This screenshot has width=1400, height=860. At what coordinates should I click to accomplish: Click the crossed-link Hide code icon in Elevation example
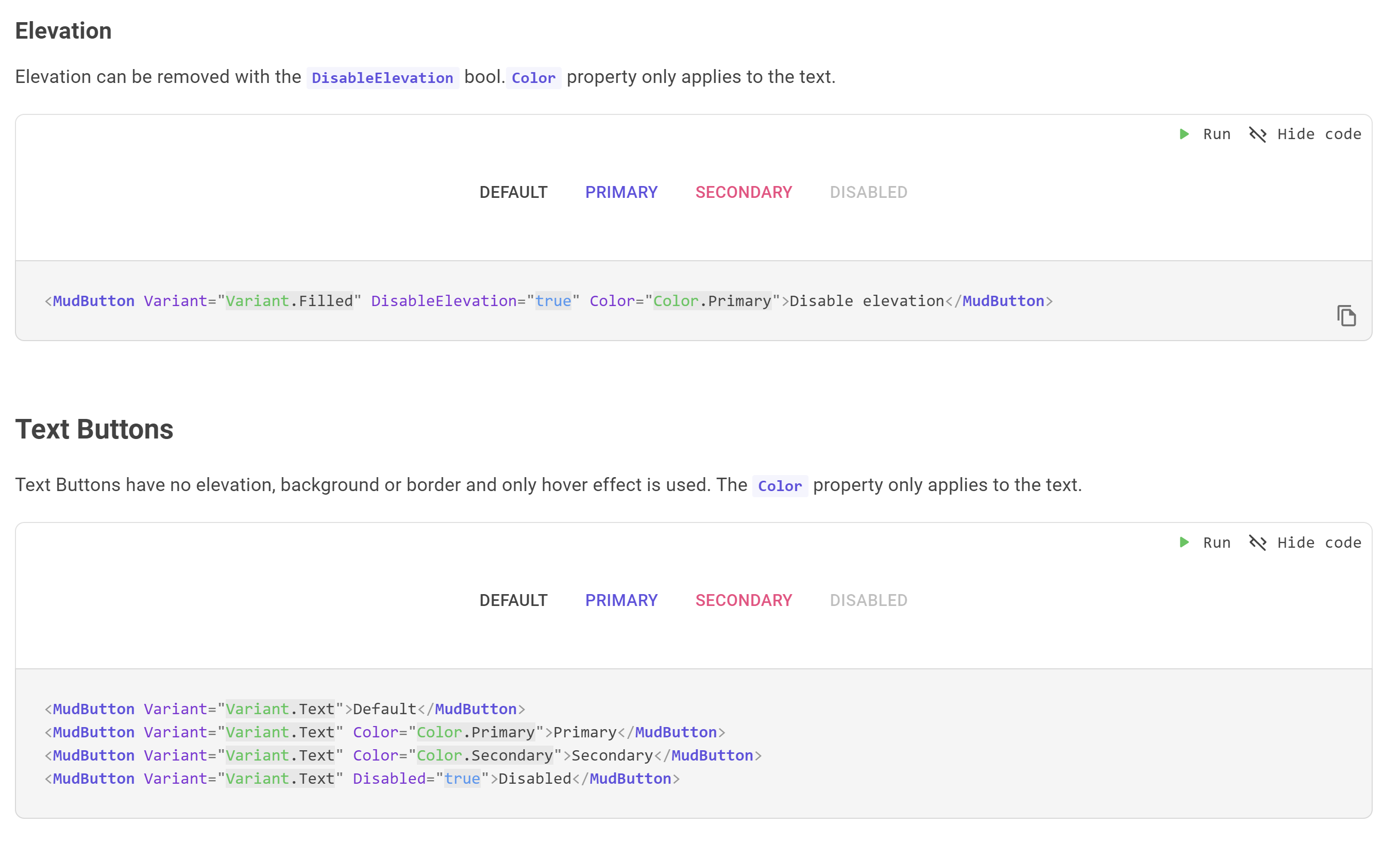pos(1257,134)
